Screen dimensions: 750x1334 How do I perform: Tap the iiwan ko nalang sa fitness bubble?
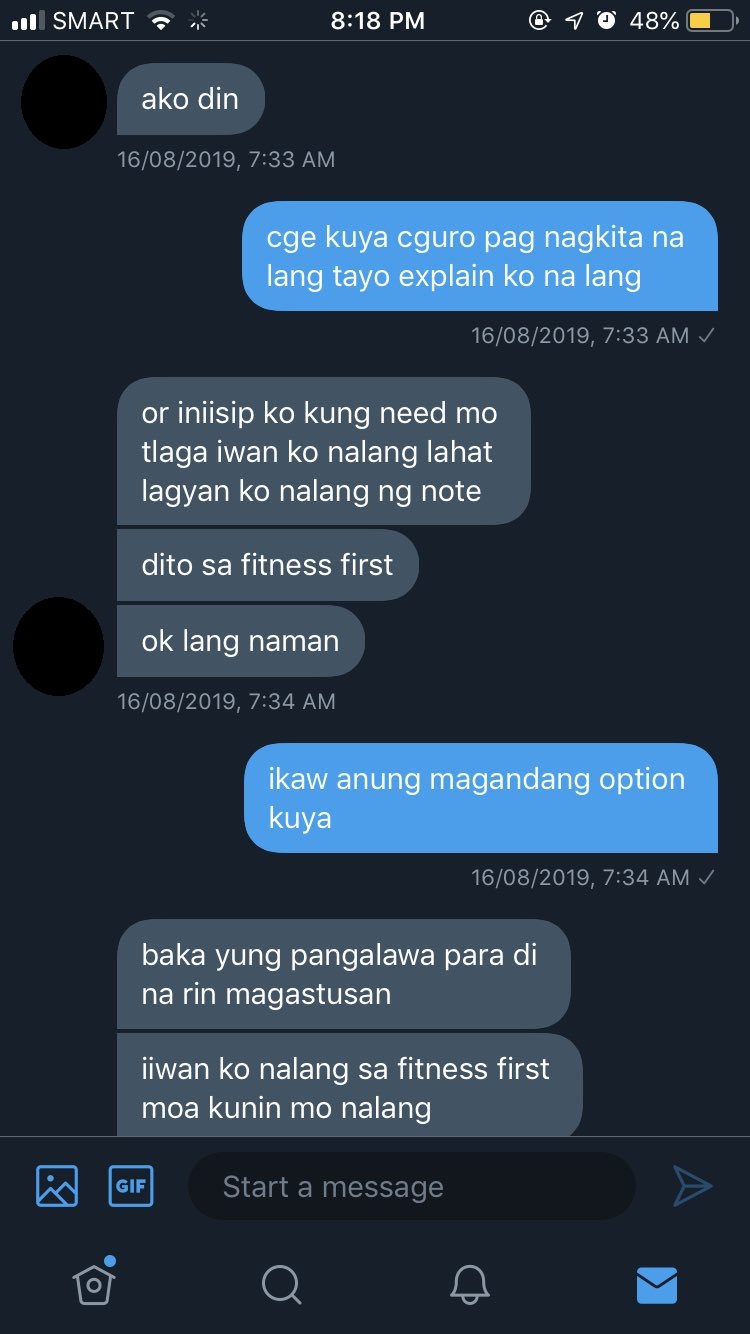click(x=350, y=1086)
